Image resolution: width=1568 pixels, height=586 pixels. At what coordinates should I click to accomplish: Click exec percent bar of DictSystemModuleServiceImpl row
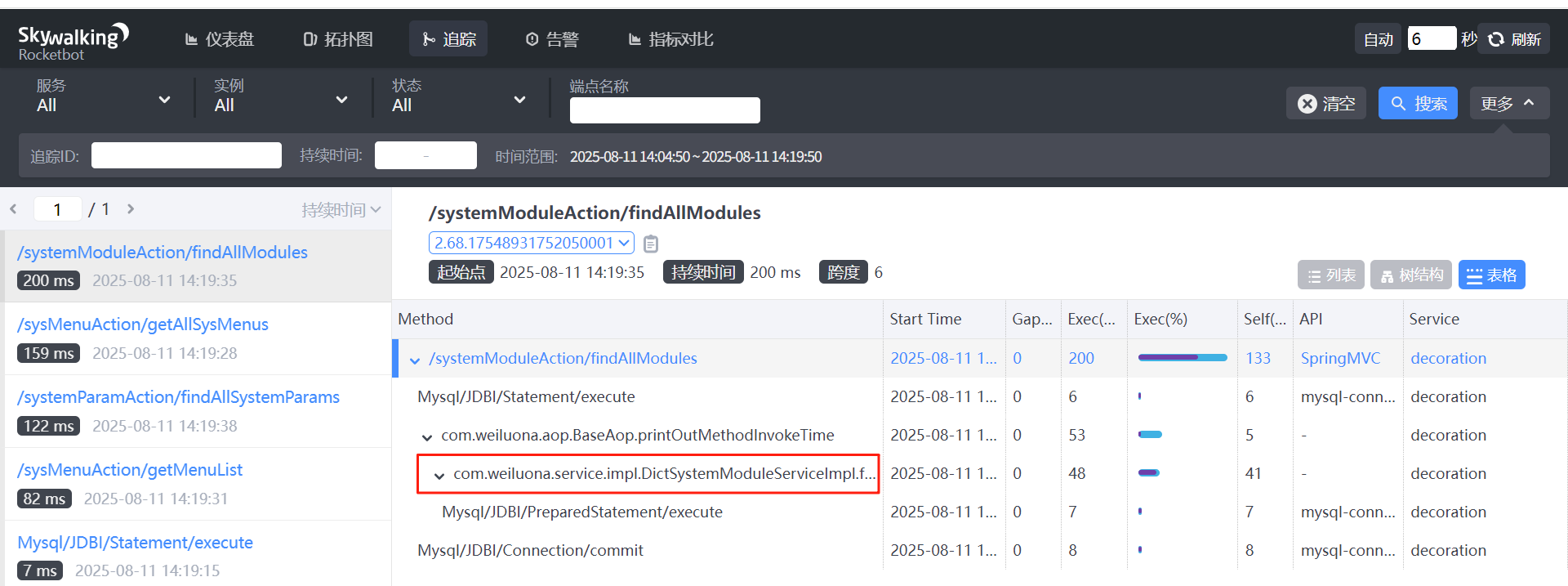point(1149,472)
